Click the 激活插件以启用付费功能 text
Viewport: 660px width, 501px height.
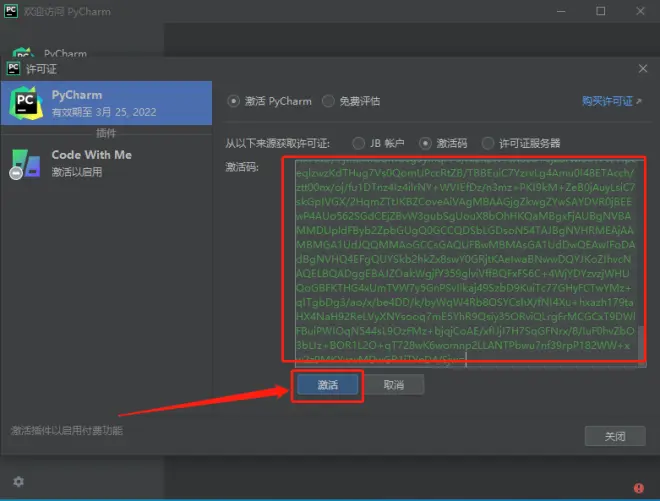67,430
